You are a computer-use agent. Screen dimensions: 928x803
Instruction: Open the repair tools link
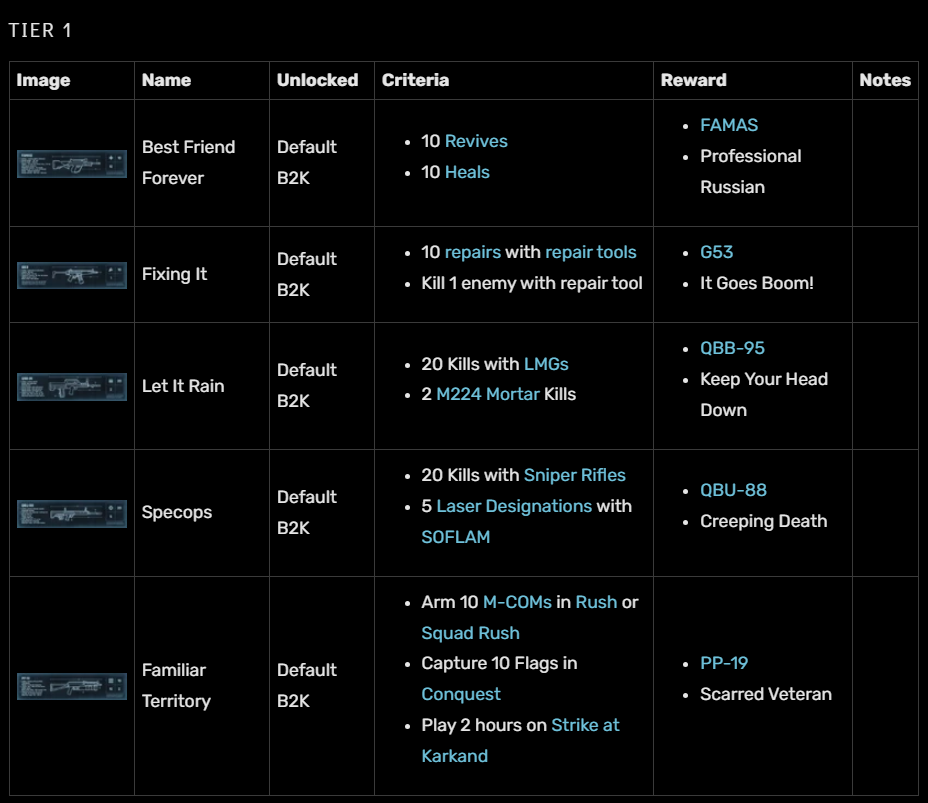[590, 252]
